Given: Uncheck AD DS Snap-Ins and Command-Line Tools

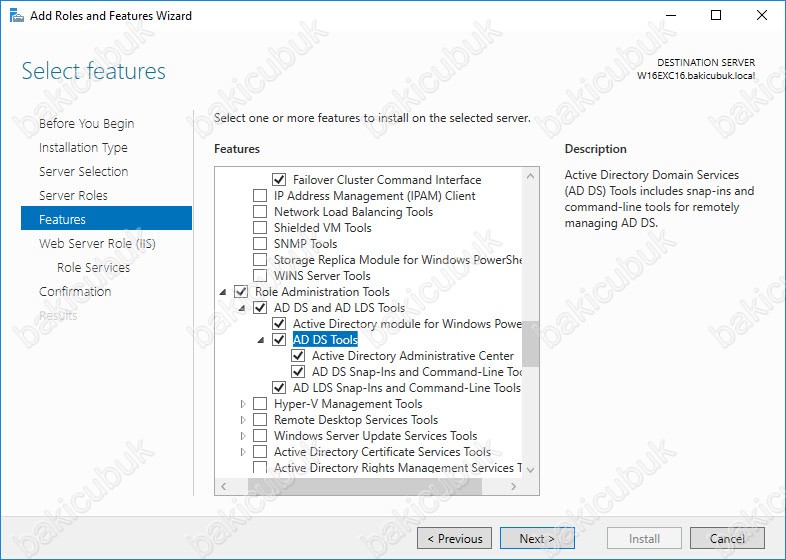Looking at the screenshot, I should (x=298, y=372).
